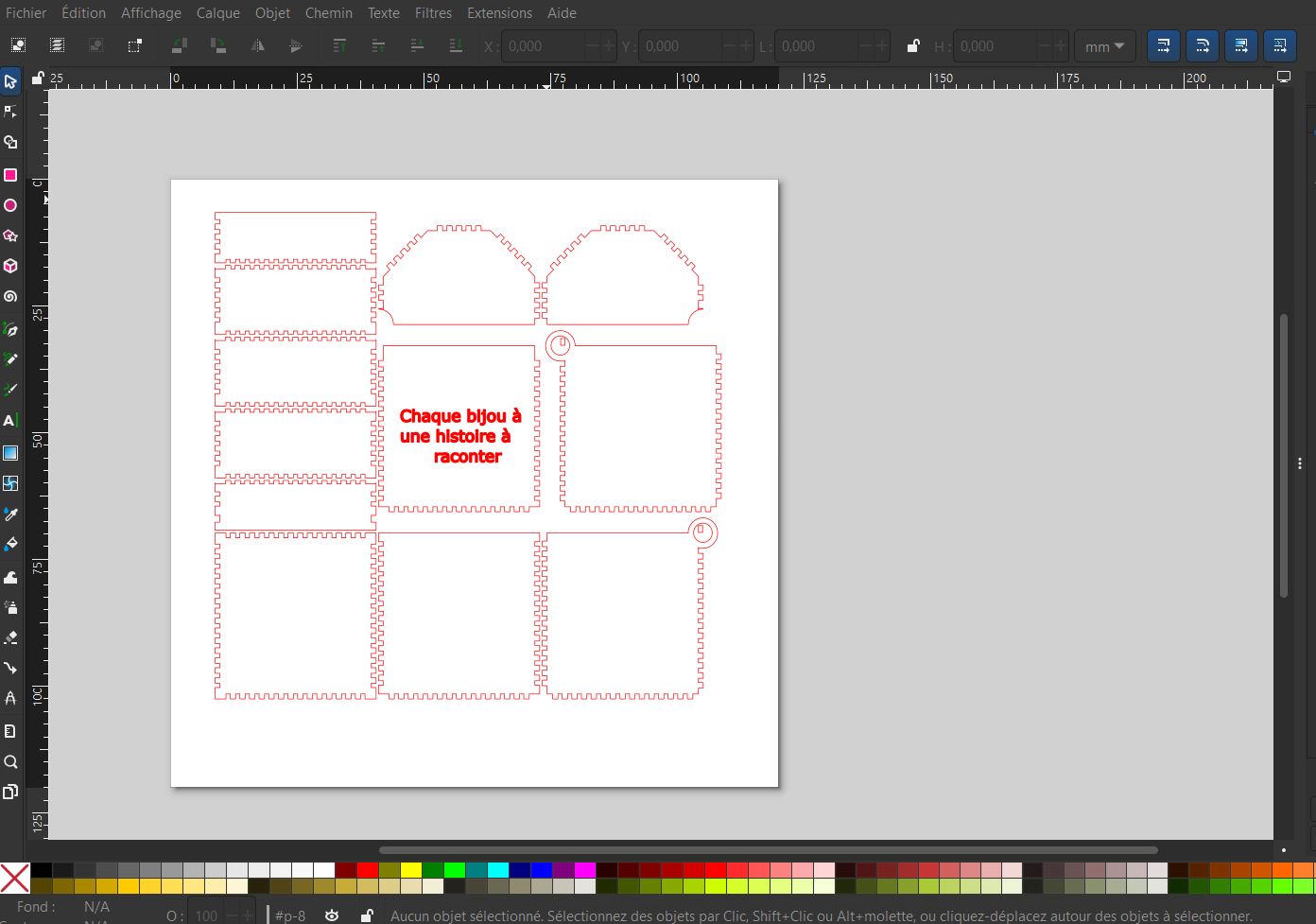Pick the Gradient tool
Screen dimensions: 1316x924
point(10,453)
